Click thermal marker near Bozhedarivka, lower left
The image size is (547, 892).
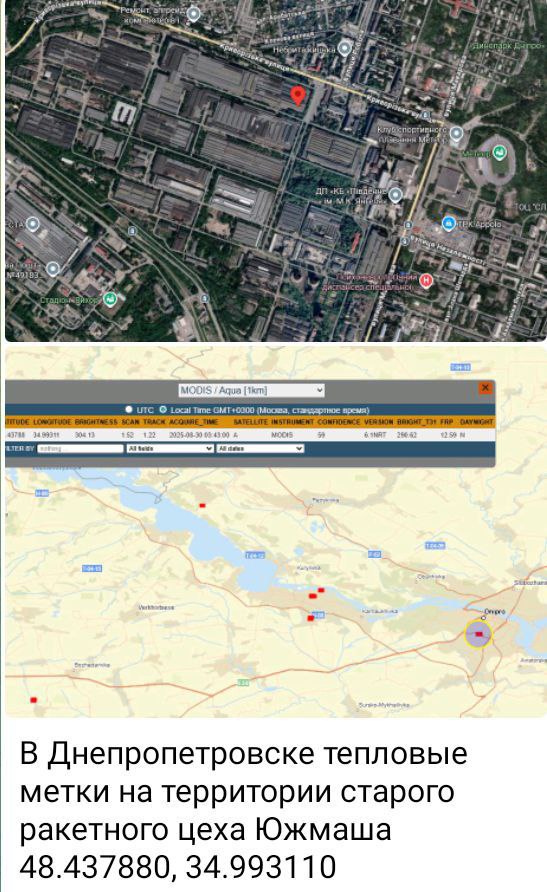[34, 700]
